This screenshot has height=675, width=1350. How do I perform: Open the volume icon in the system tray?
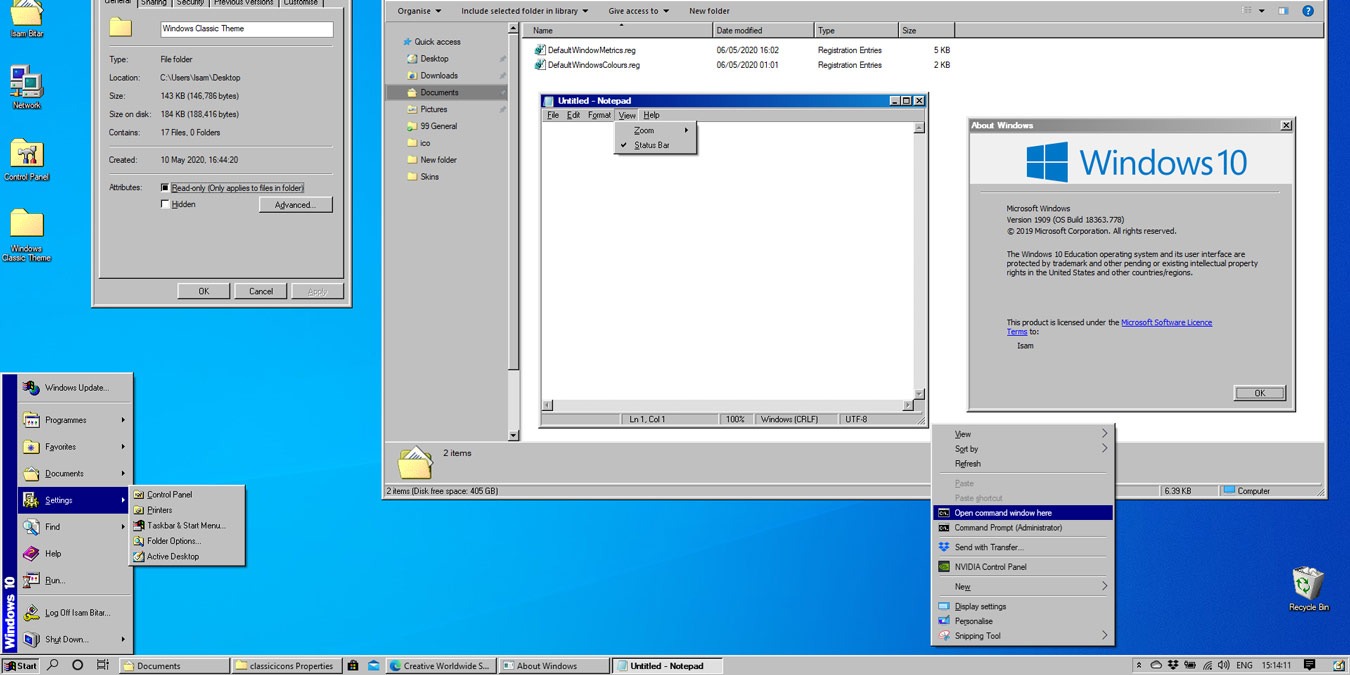pos(1223,665)
